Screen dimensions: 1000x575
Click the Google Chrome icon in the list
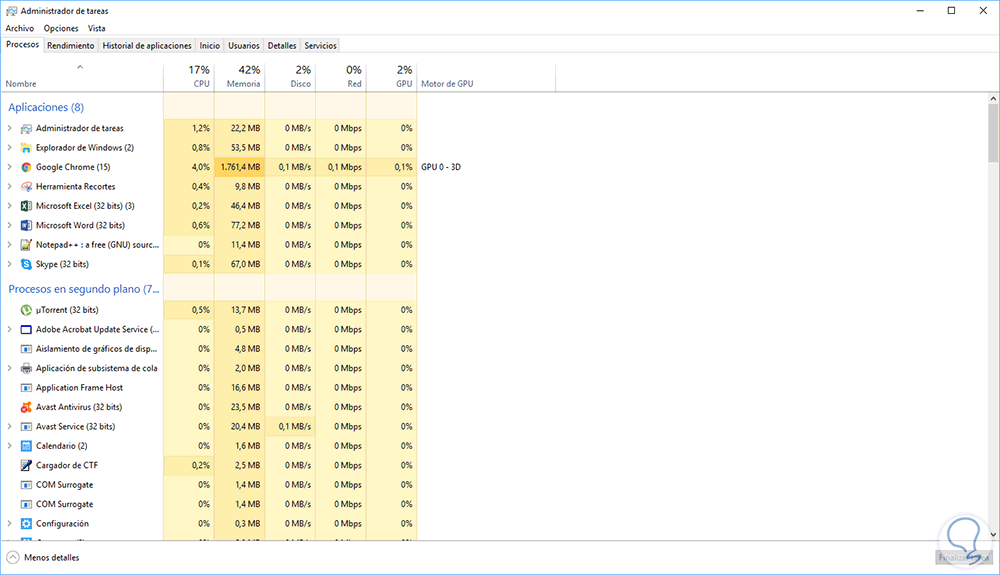(x=26, y=167)
